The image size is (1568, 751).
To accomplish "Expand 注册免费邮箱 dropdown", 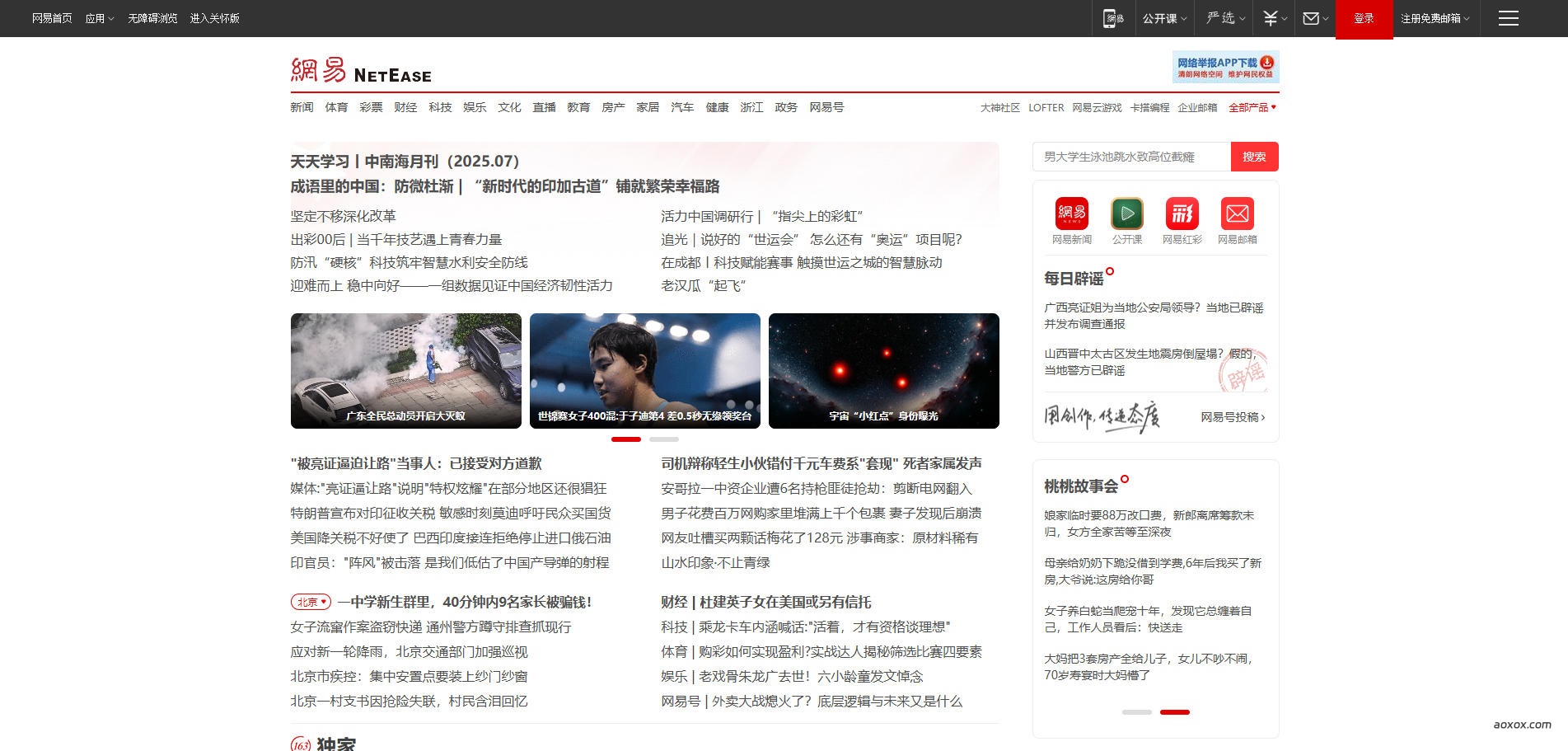I will click(x=1435, y=18).
